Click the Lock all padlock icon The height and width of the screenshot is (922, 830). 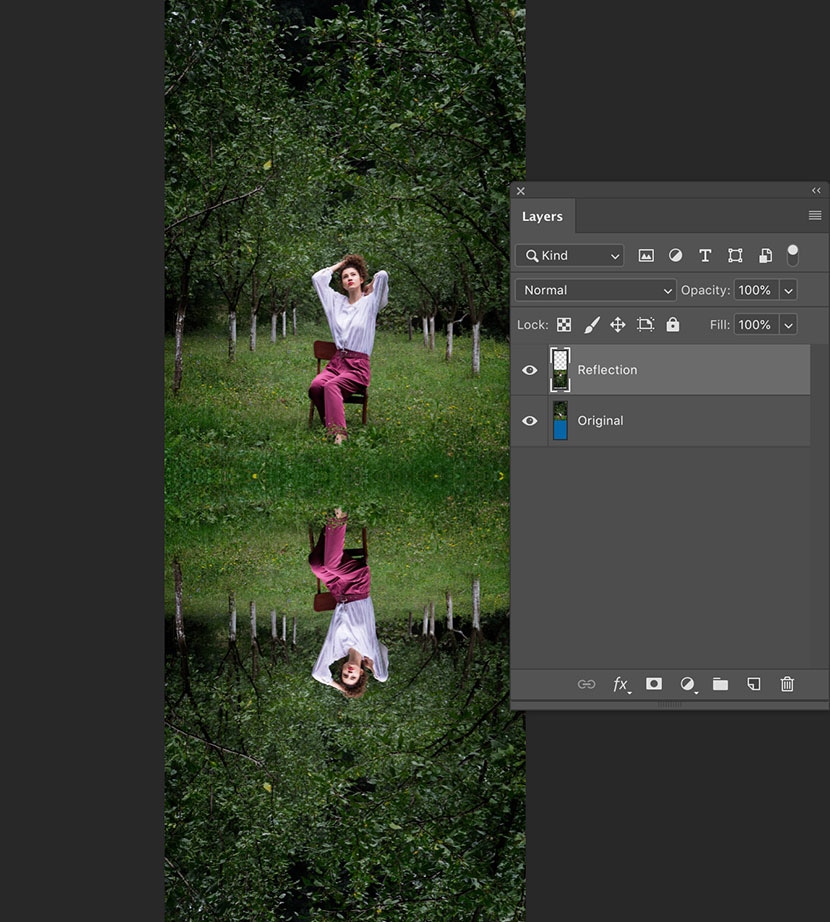673,325
